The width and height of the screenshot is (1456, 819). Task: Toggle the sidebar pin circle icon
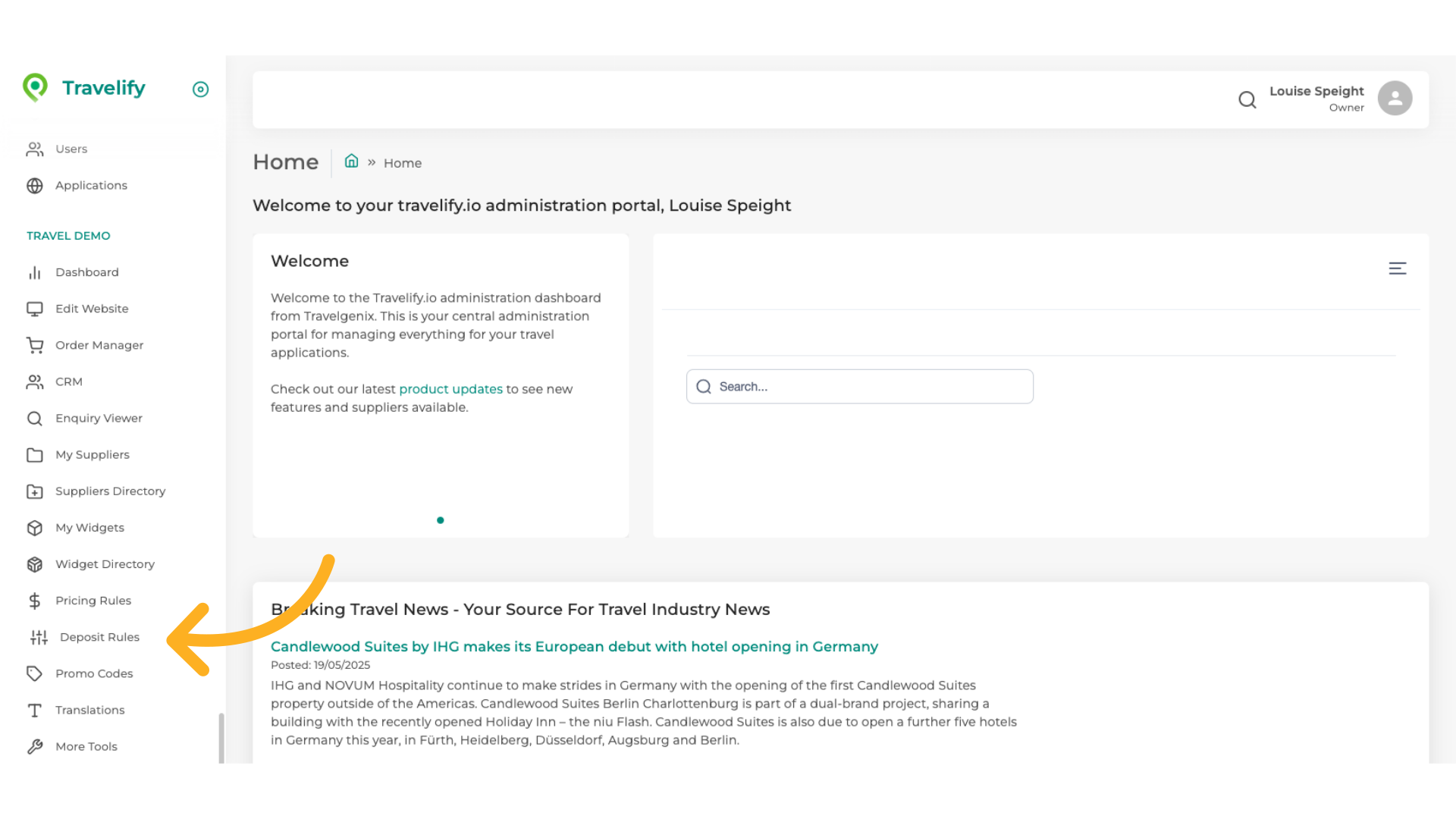pos(200,89)
